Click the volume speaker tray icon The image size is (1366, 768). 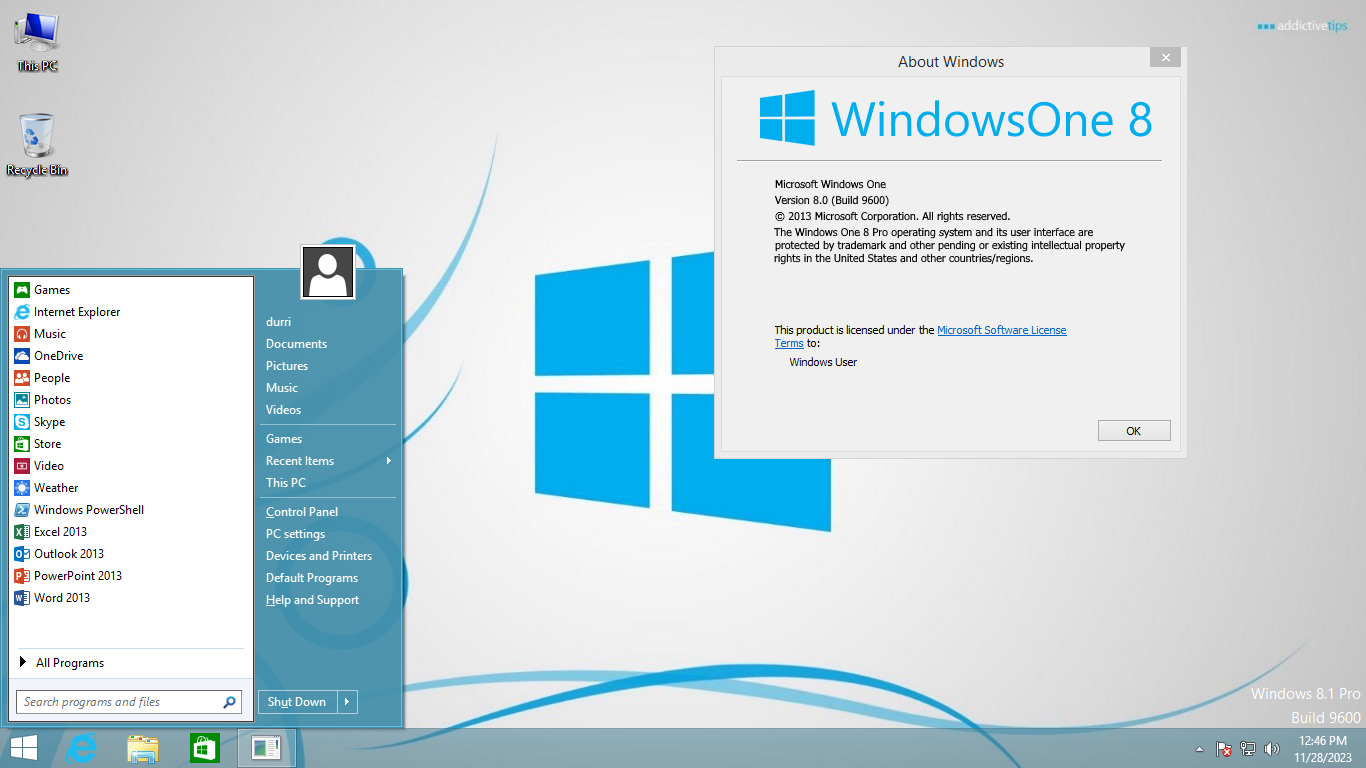click(1272, 749)
